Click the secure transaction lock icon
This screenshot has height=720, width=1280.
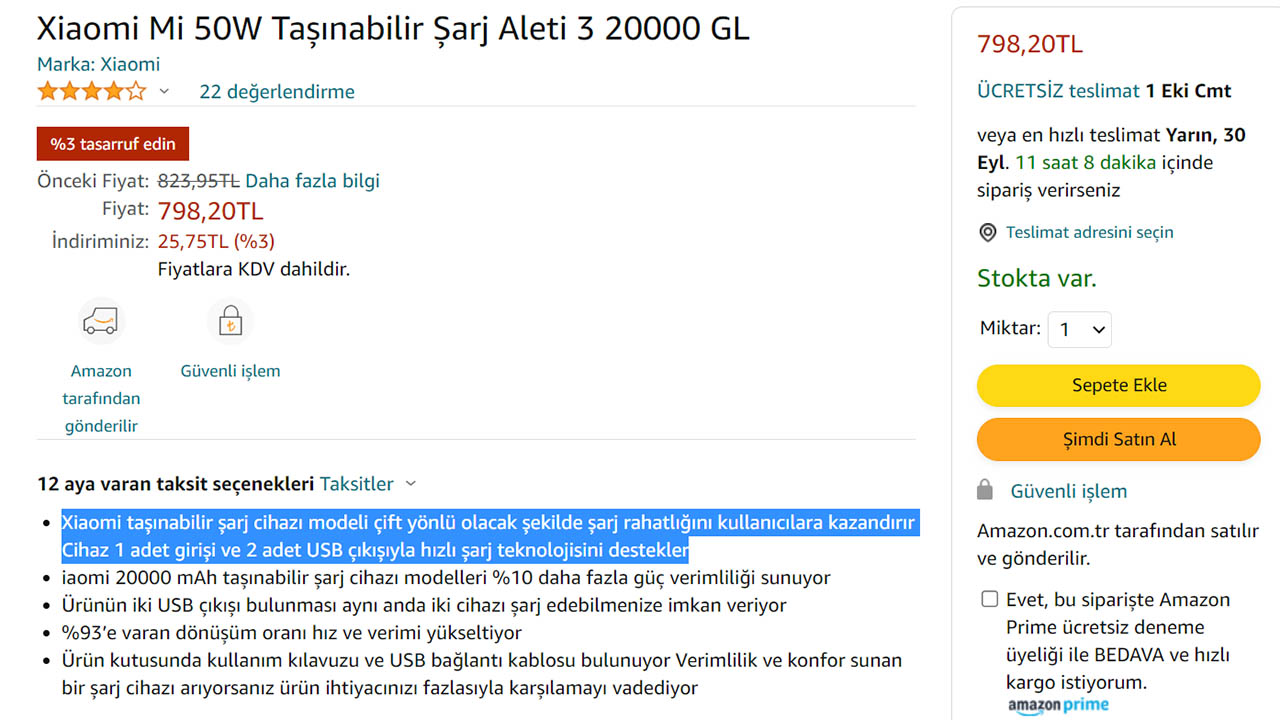(x=230, y=321)
